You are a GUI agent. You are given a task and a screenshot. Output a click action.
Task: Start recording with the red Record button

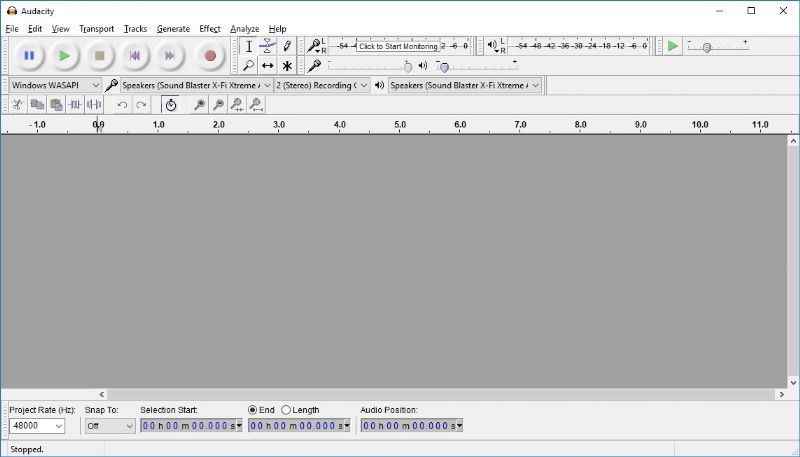(210, 56)
